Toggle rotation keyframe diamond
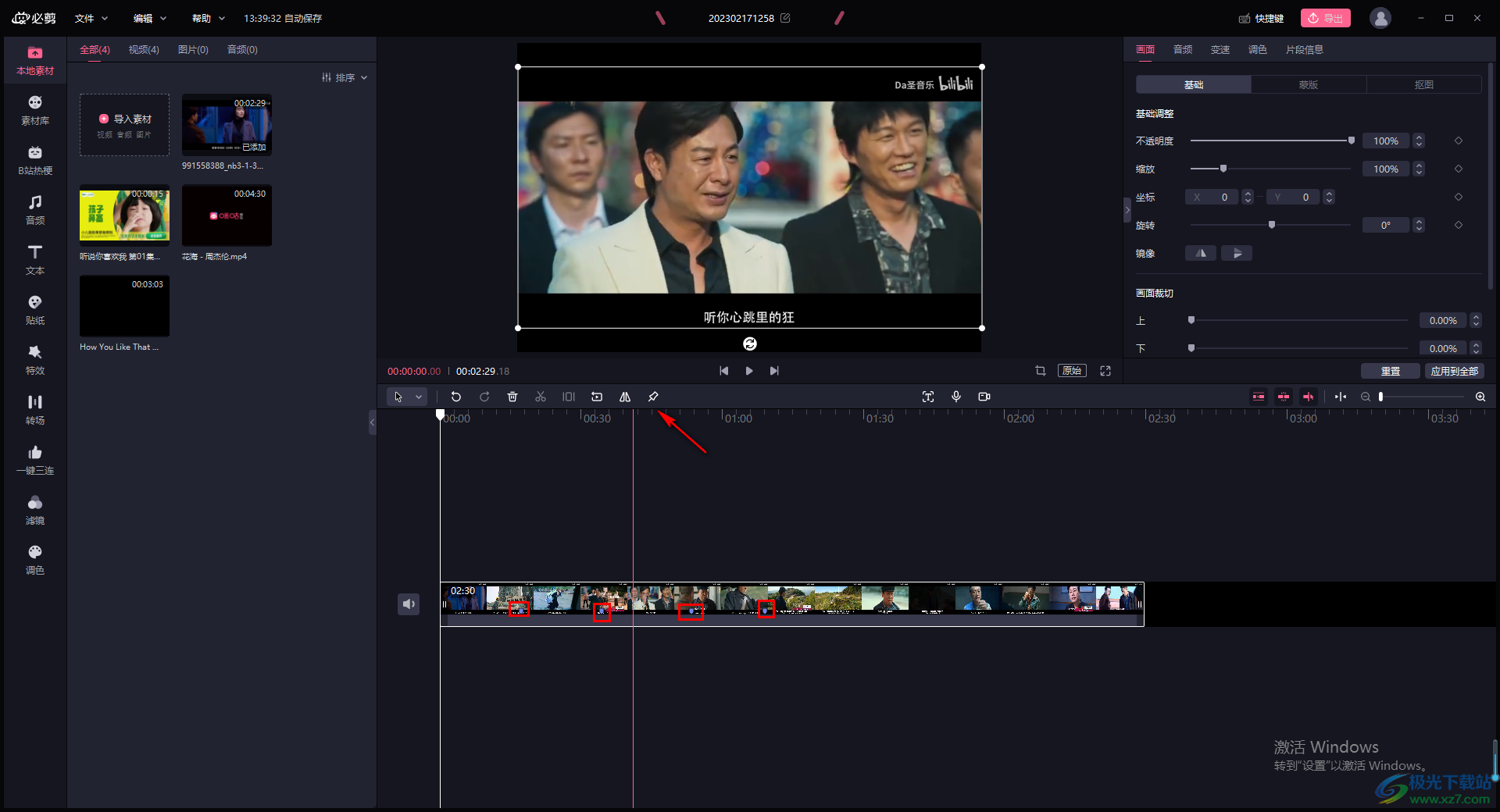The height and width of the screenshot is (812, 1500). click(x=1459, y=225)
